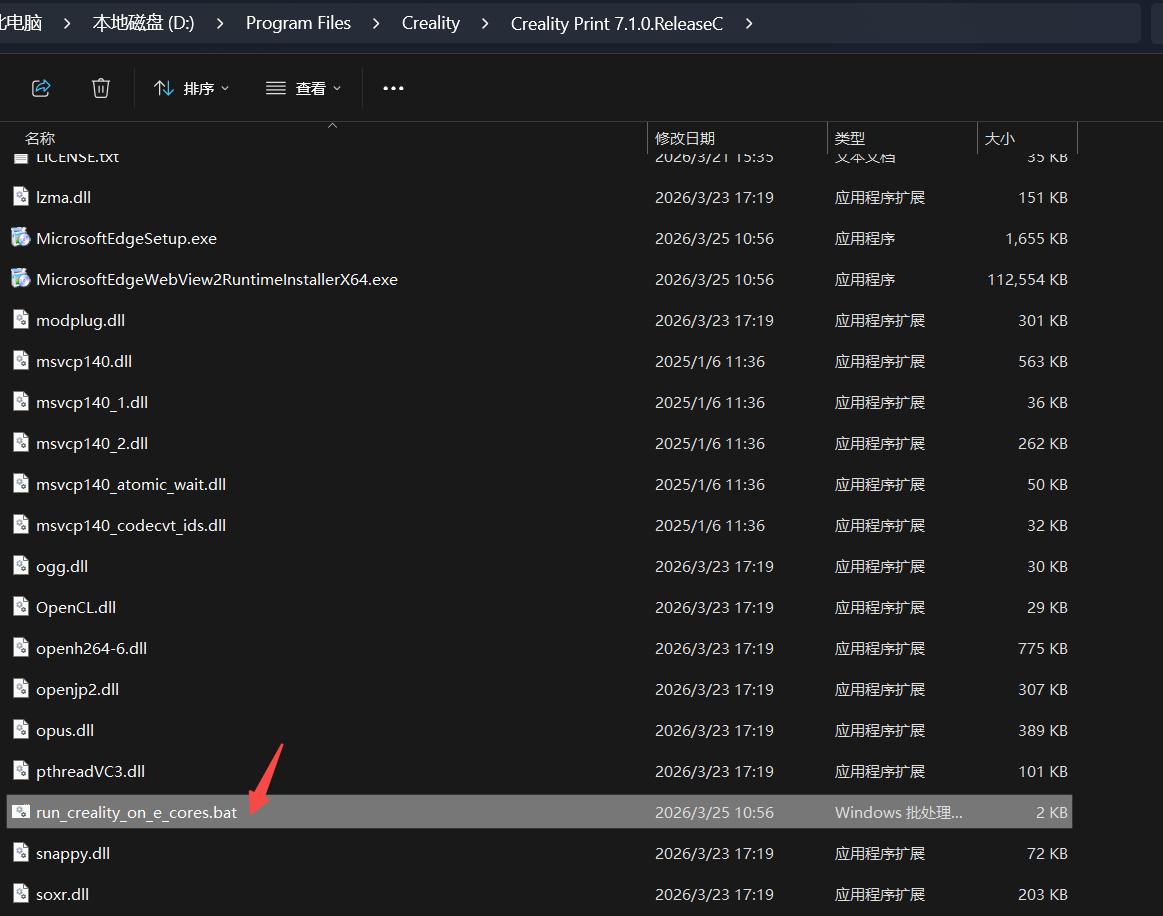Sort by the 大小 column header

(x=999, y=138)
